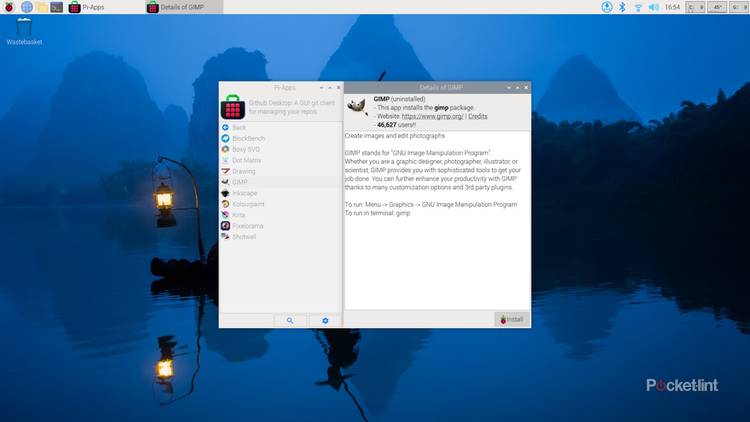Select Inkscape in the app list
Screen dimensions: 750x422
coord(244,193)
